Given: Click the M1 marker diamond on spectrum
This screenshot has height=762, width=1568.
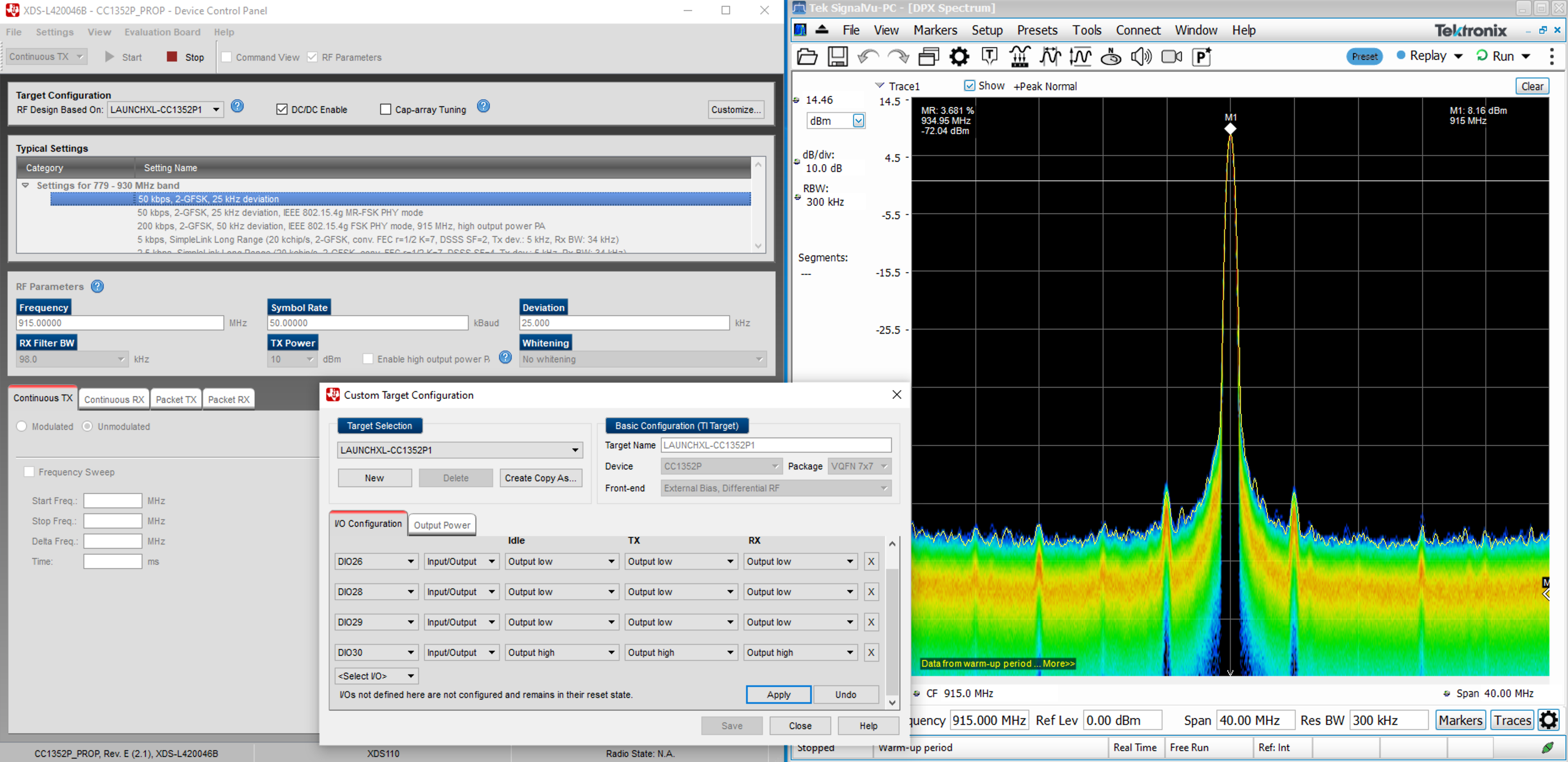Looking at the screenshot, I should 1230,129.
